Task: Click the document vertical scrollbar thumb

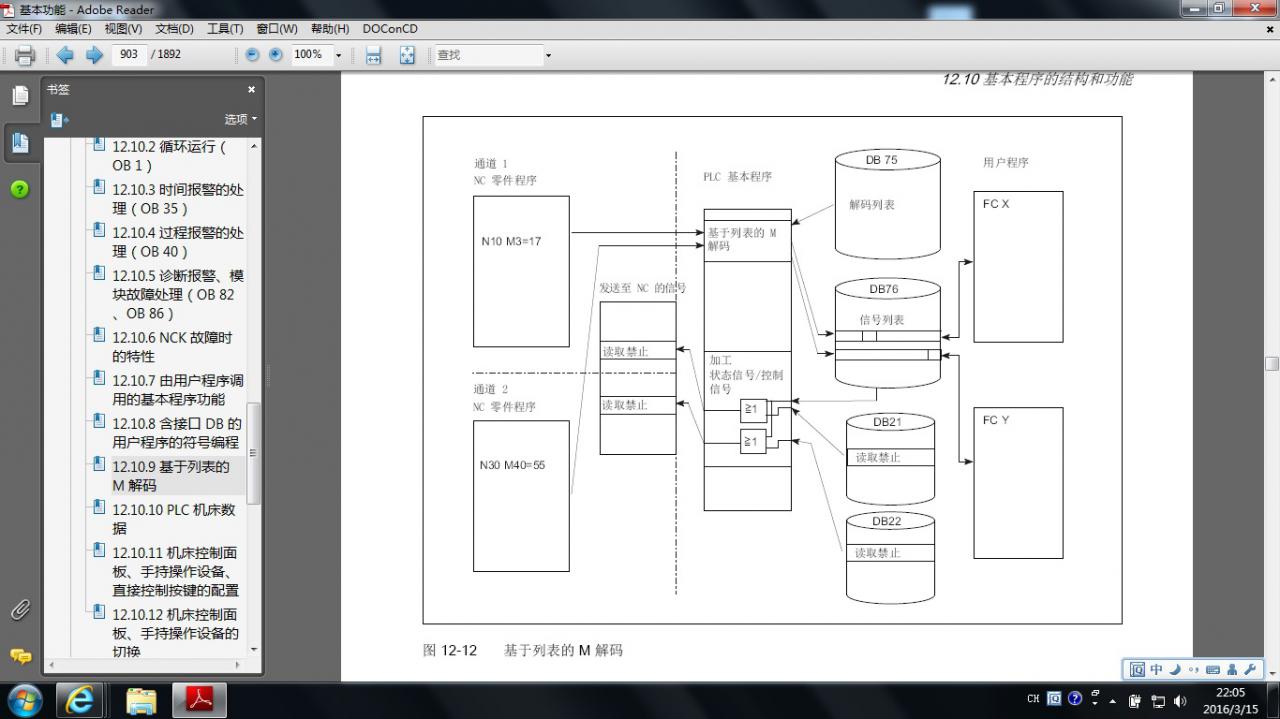Action: click(1271, 364)
